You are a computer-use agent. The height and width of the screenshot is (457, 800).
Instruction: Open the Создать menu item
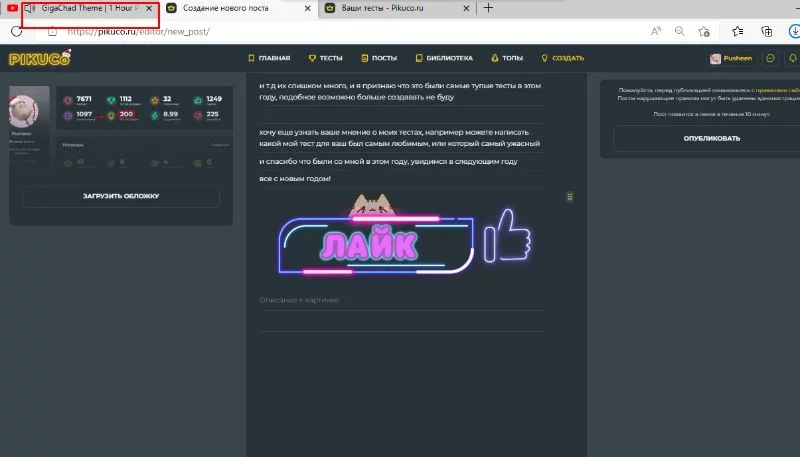click(562, 58)
